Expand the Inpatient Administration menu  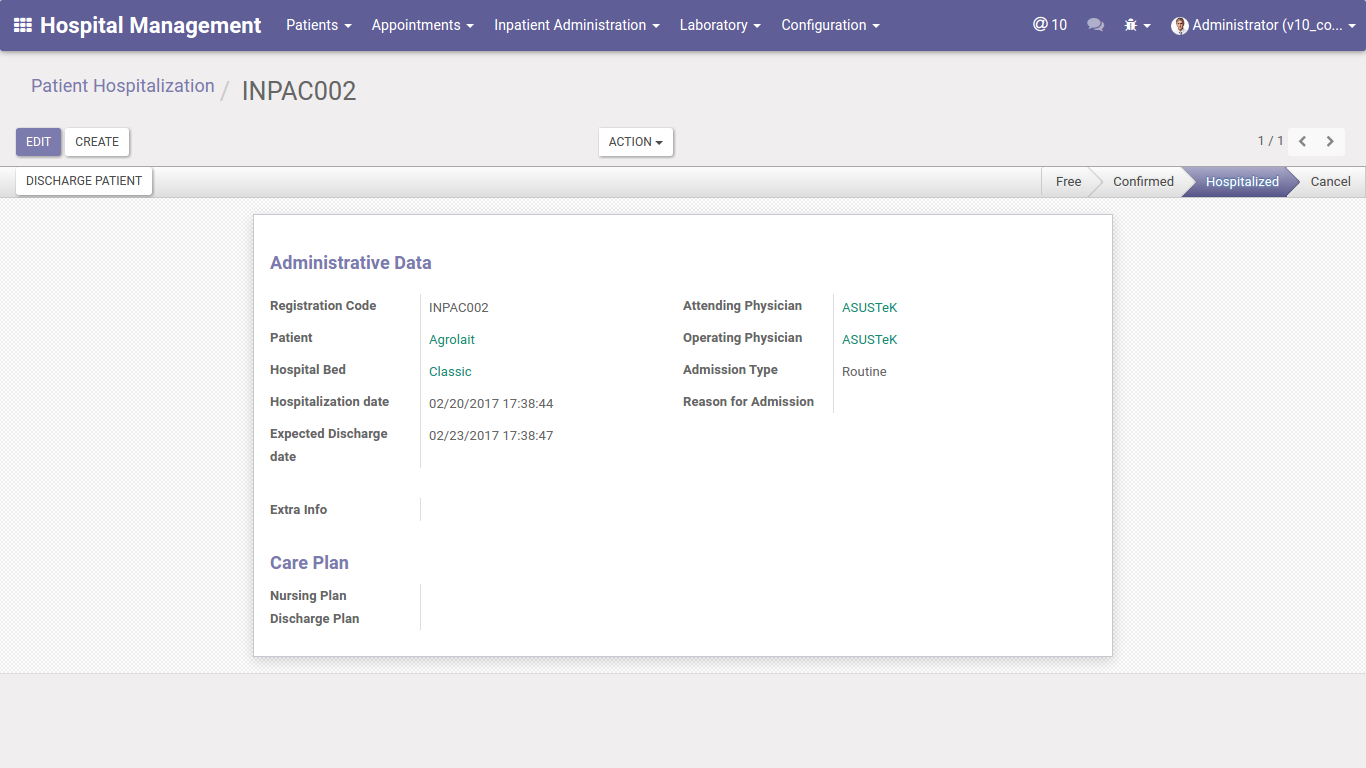point(577,25)
